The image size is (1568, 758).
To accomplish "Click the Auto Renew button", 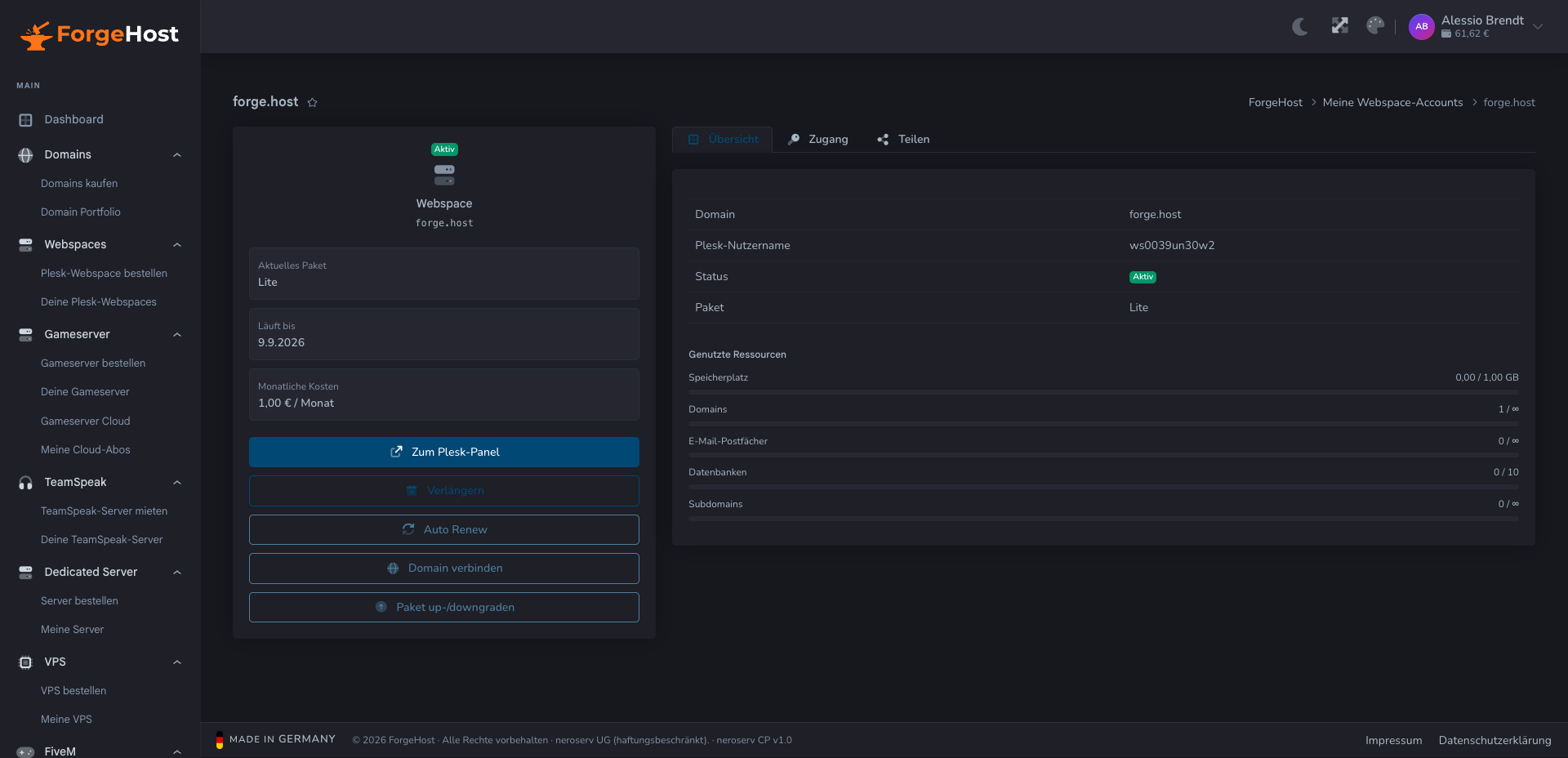I will pyautogui.click(x=444, y=530).
